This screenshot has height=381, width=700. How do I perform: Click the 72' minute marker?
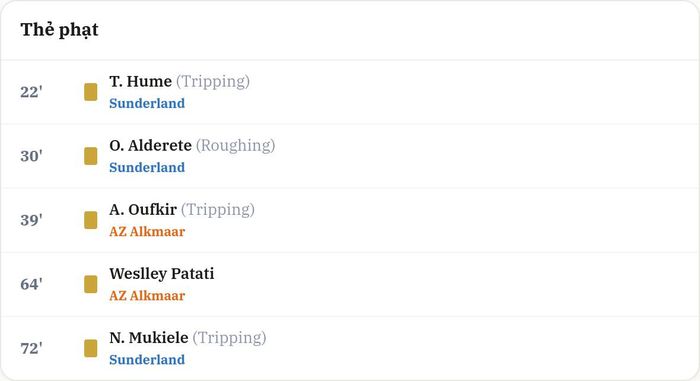pyautogui.click(x=31, y=348)
